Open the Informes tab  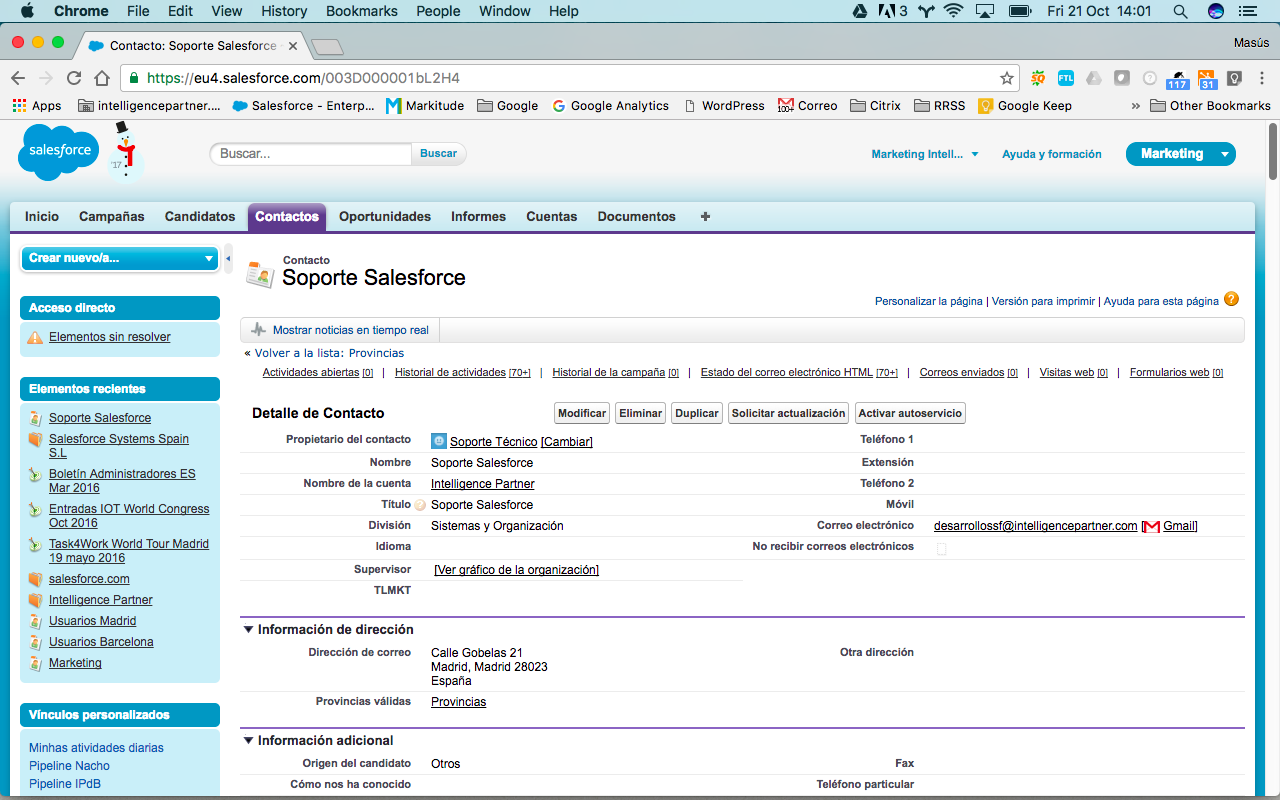tap(478, 216)
